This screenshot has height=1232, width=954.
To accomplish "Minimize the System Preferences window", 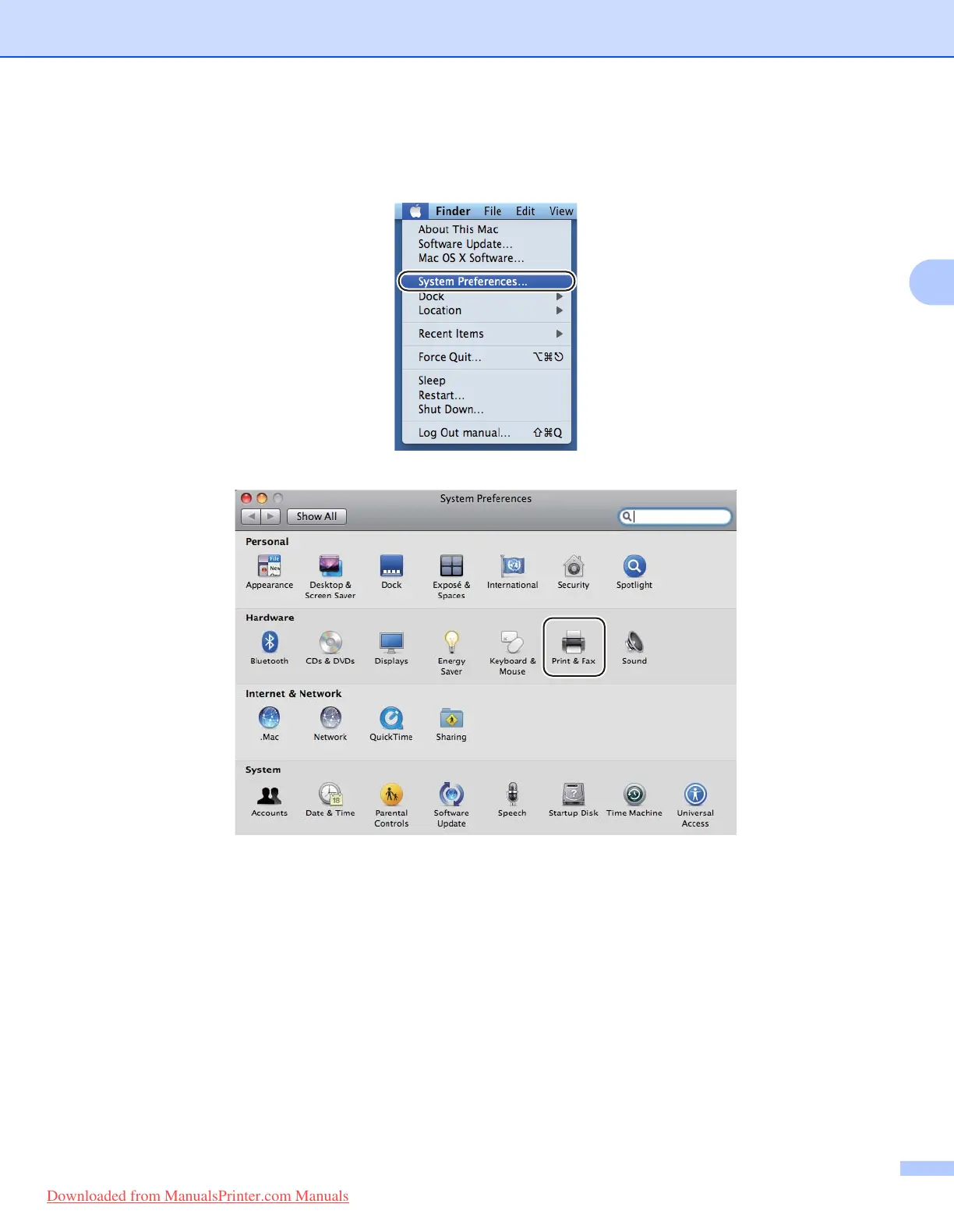I will [x=262, y=498].
